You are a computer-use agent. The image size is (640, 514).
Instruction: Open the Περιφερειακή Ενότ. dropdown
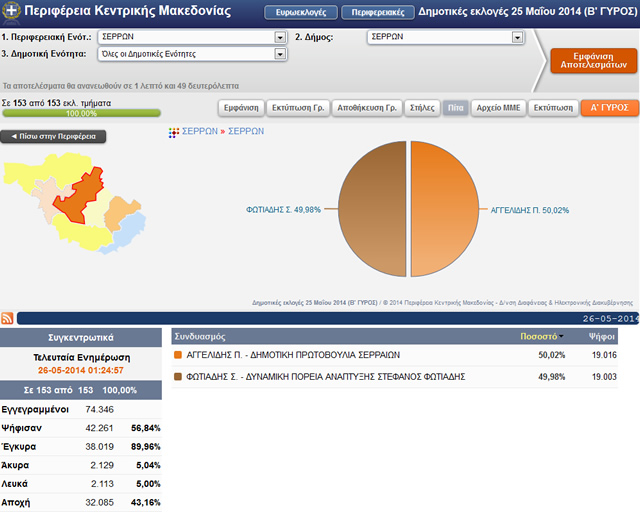coord(280,37)
